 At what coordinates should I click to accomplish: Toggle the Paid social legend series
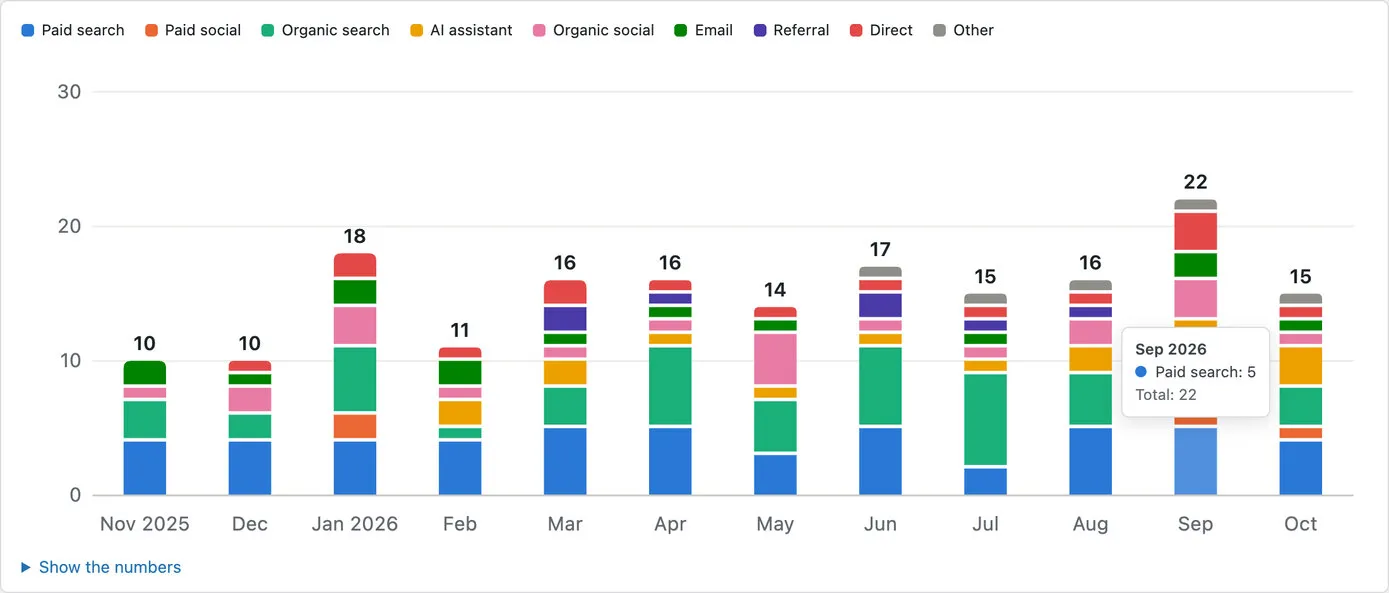pos(193,30)
